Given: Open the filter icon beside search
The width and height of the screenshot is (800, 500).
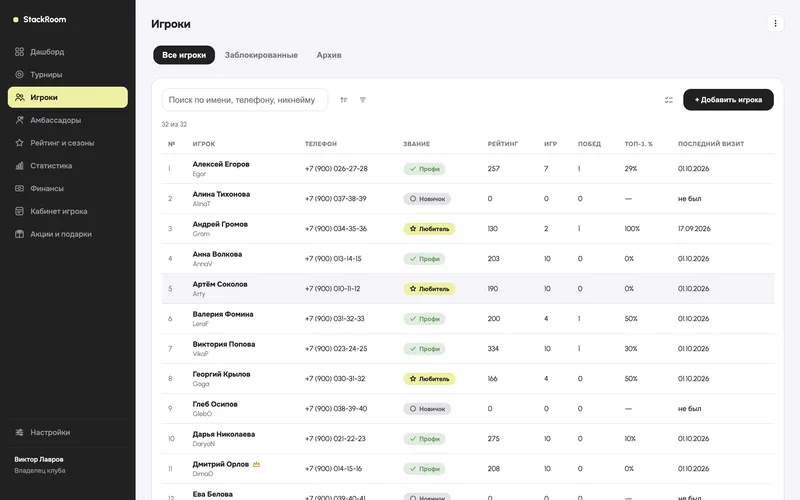Looking at the screenshot, I should (x=363, y=100).
